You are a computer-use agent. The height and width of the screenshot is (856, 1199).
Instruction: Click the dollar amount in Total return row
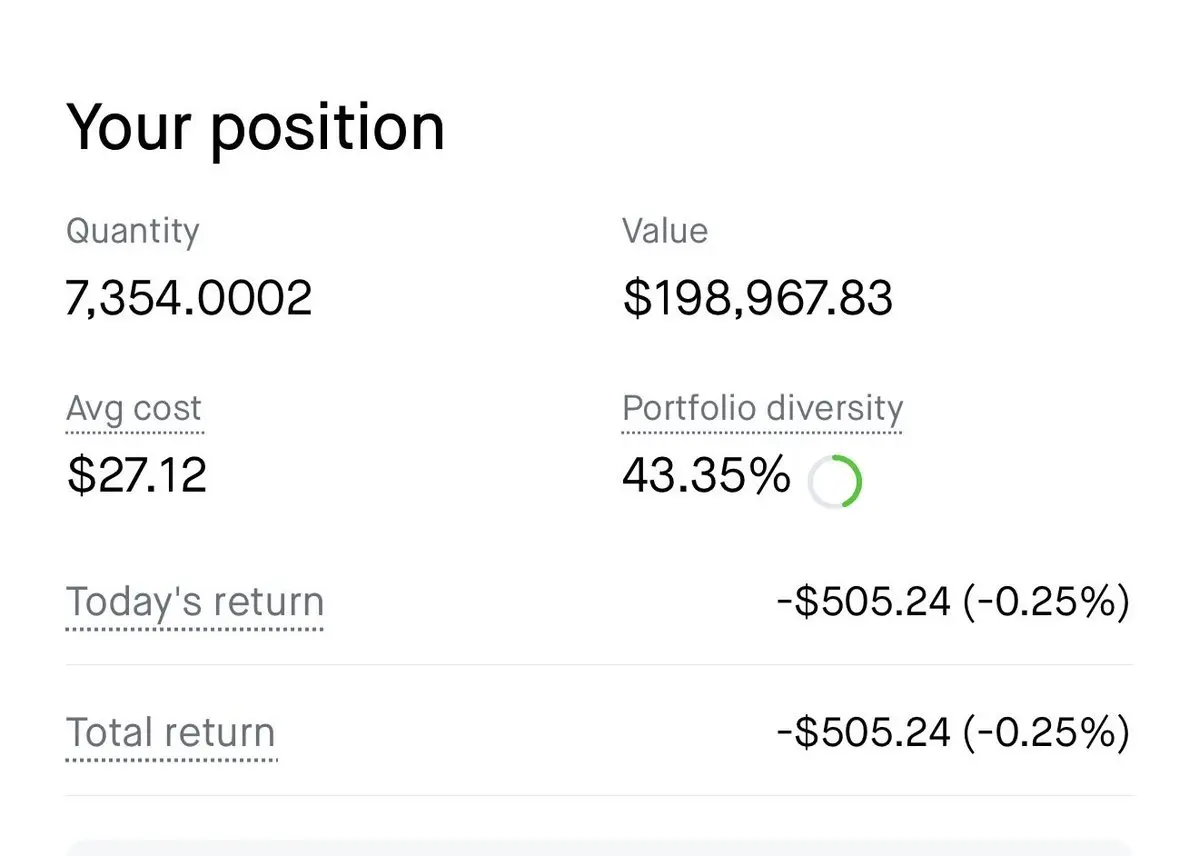click(863, 733)
